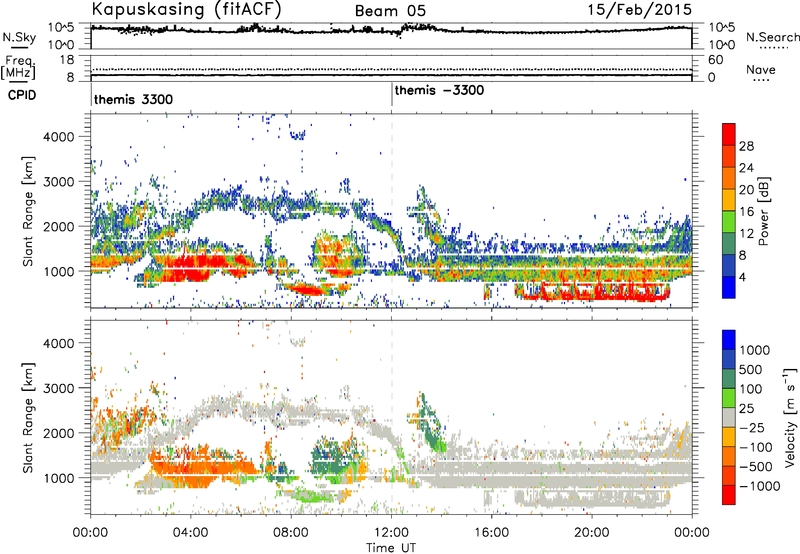Pick the red top segment of the Power colorbar
This screenshot has width=800, height=554.
729,134
